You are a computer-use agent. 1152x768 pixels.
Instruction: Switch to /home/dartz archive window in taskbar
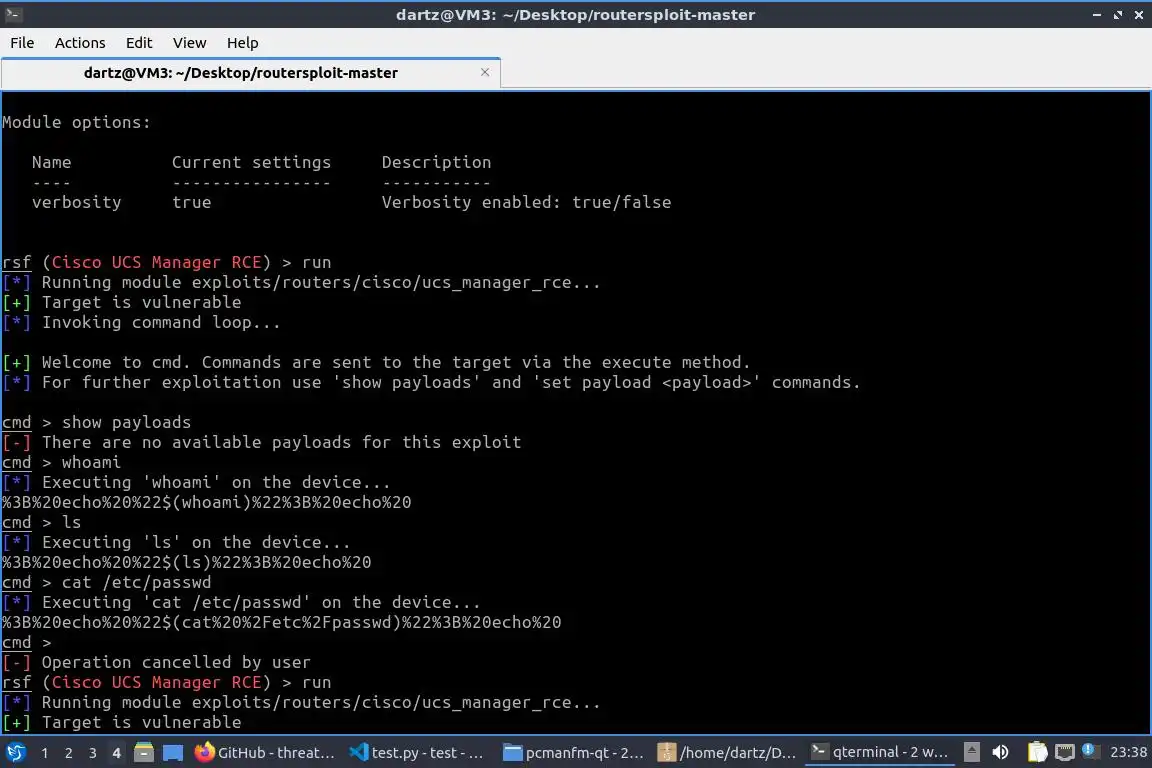click(727, 753)
